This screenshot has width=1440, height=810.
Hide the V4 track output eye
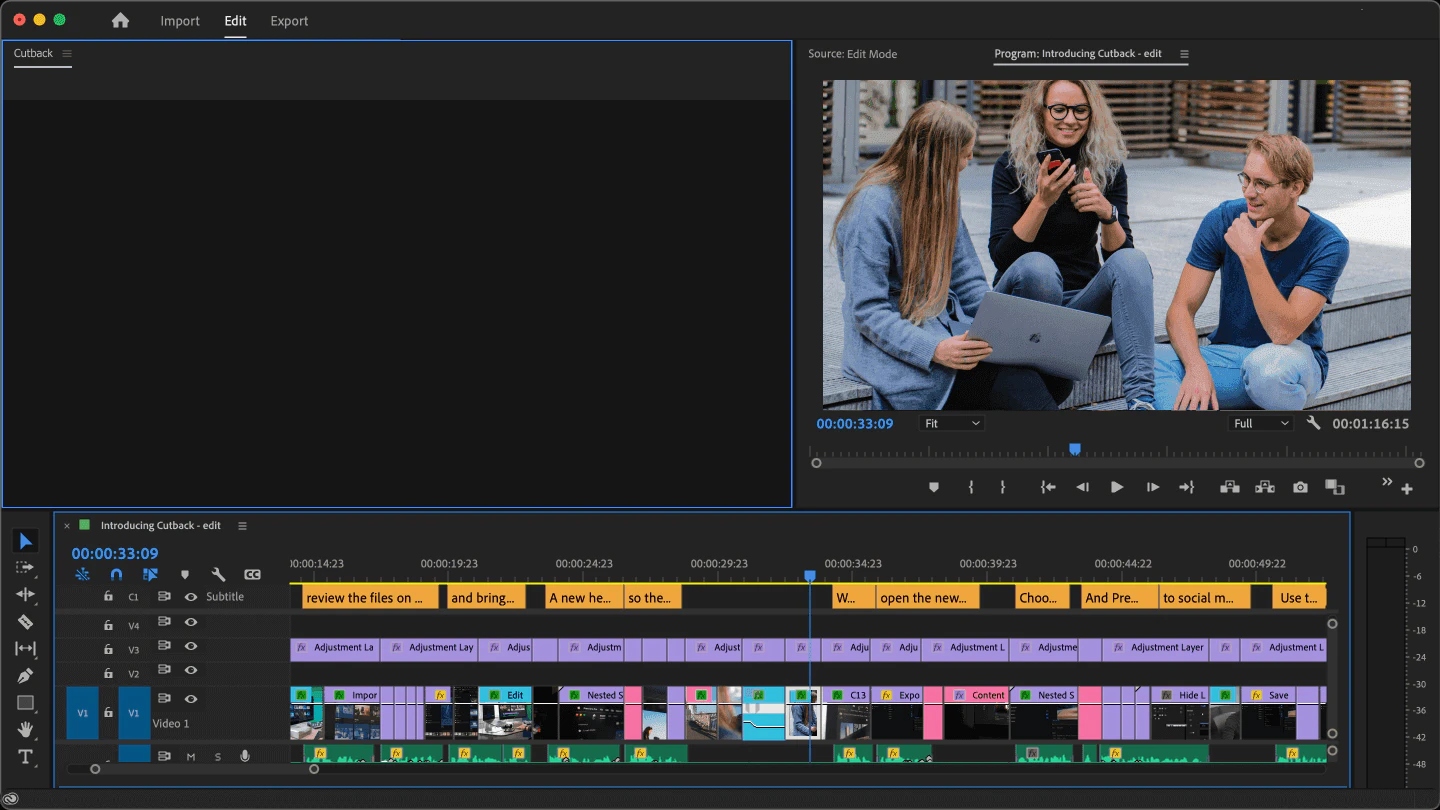(190, 622)
